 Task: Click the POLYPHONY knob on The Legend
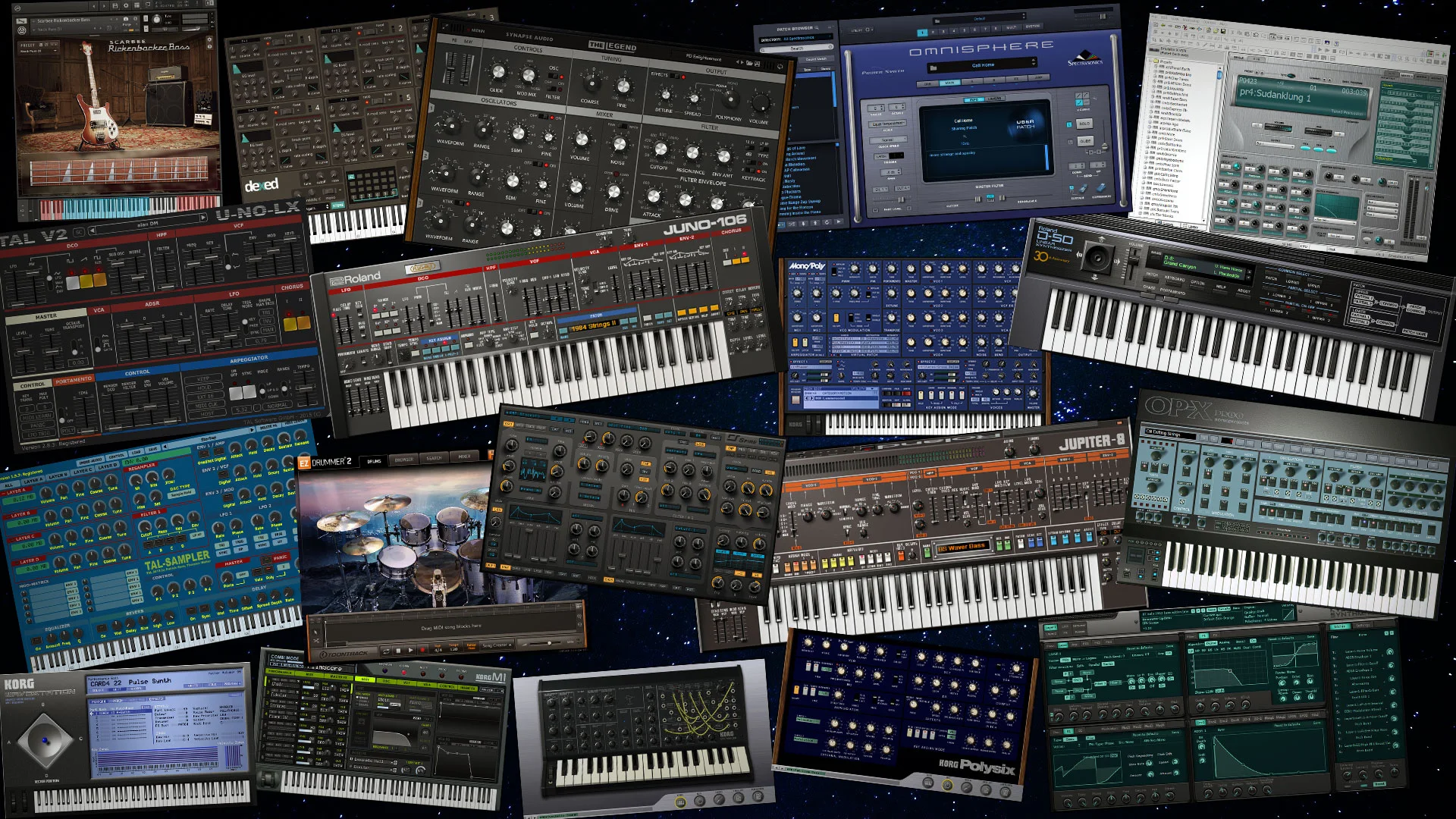(730, 99)
